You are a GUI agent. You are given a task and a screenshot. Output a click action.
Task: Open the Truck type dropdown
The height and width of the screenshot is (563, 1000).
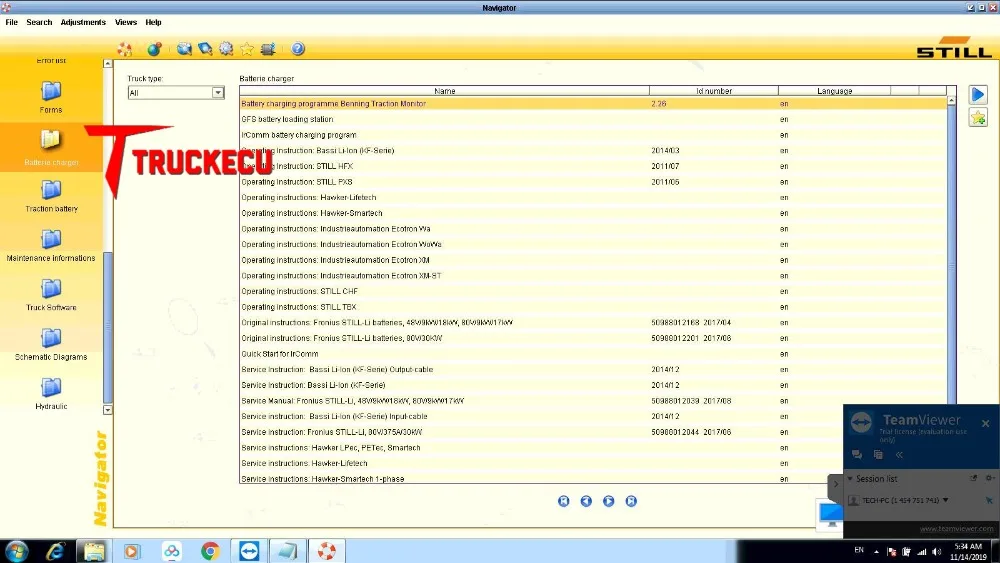(x=217, y=92)
